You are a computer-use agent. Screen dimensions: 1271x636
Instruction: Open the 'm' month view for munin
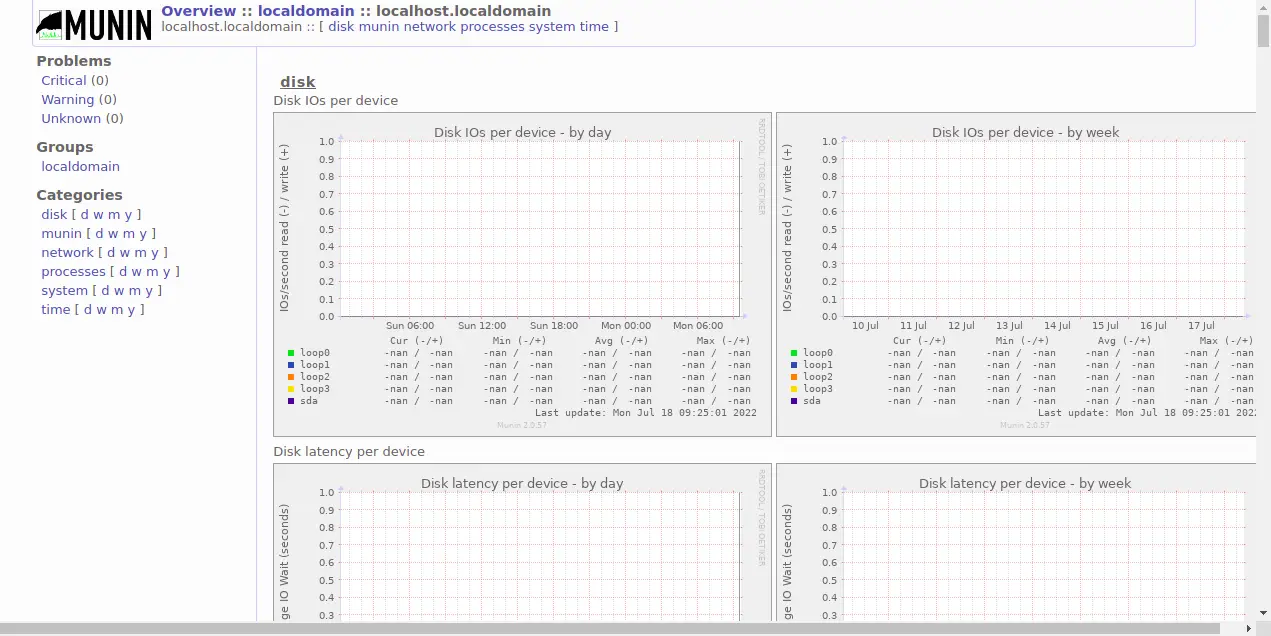(129, 233)
